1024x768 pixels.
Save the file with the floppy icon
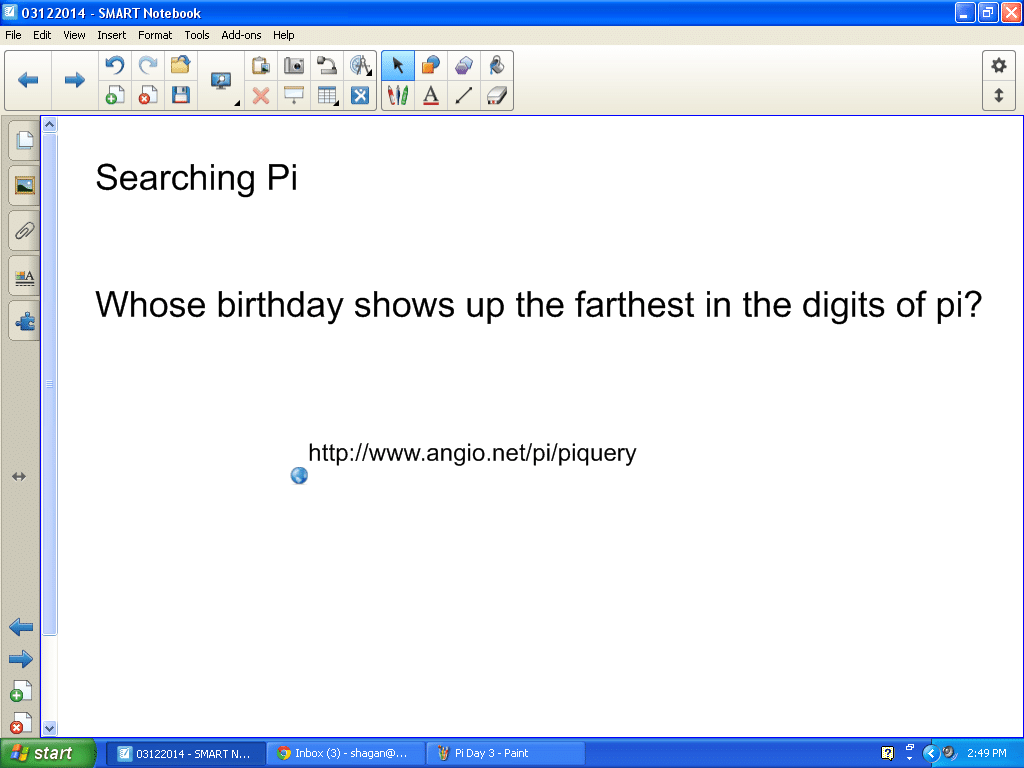pyautogui.click(x=181, y=95)
